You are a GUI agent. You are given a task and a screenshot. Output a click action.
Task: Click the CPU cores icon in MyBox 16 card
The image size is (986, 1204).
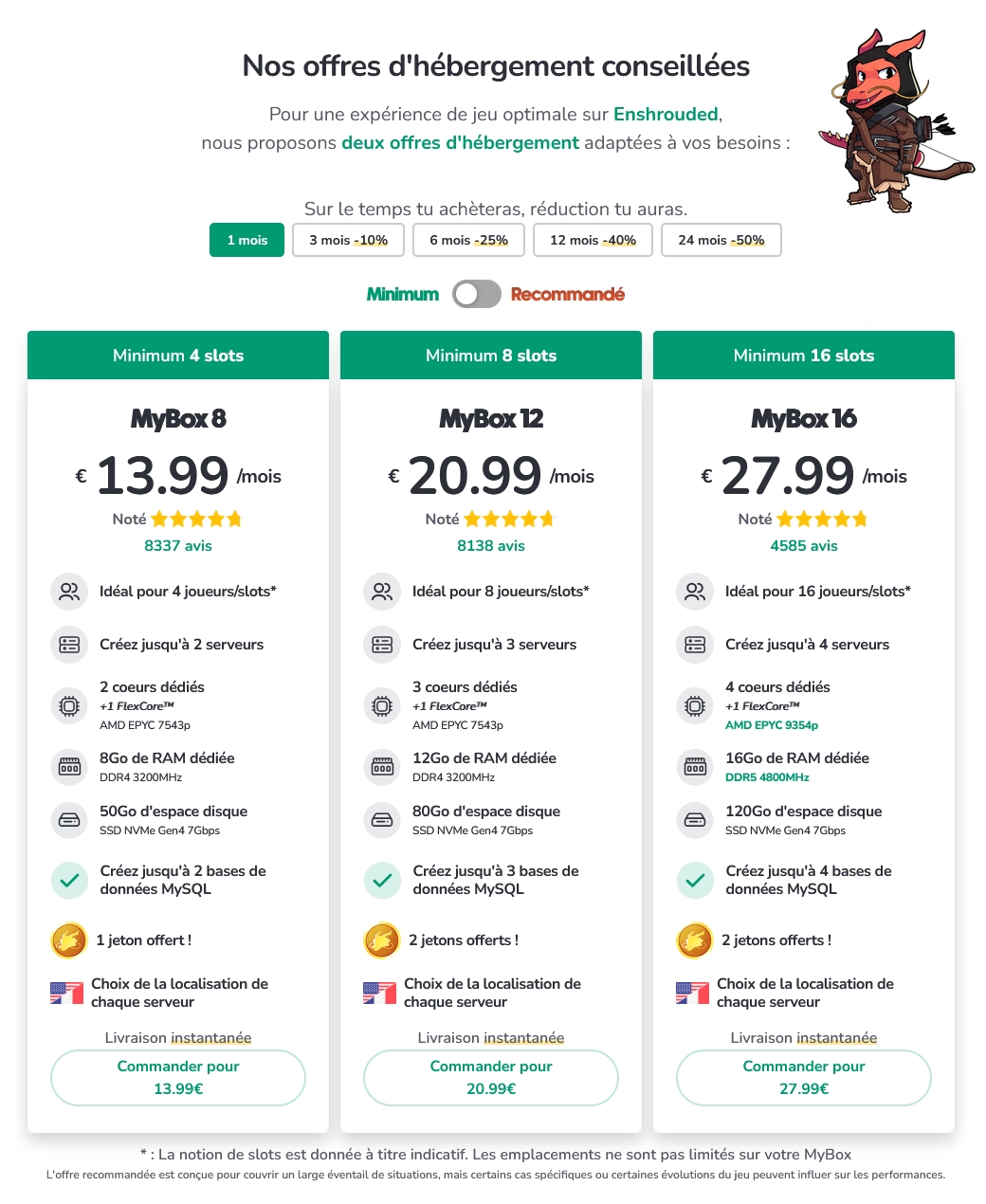coord(695,705)
